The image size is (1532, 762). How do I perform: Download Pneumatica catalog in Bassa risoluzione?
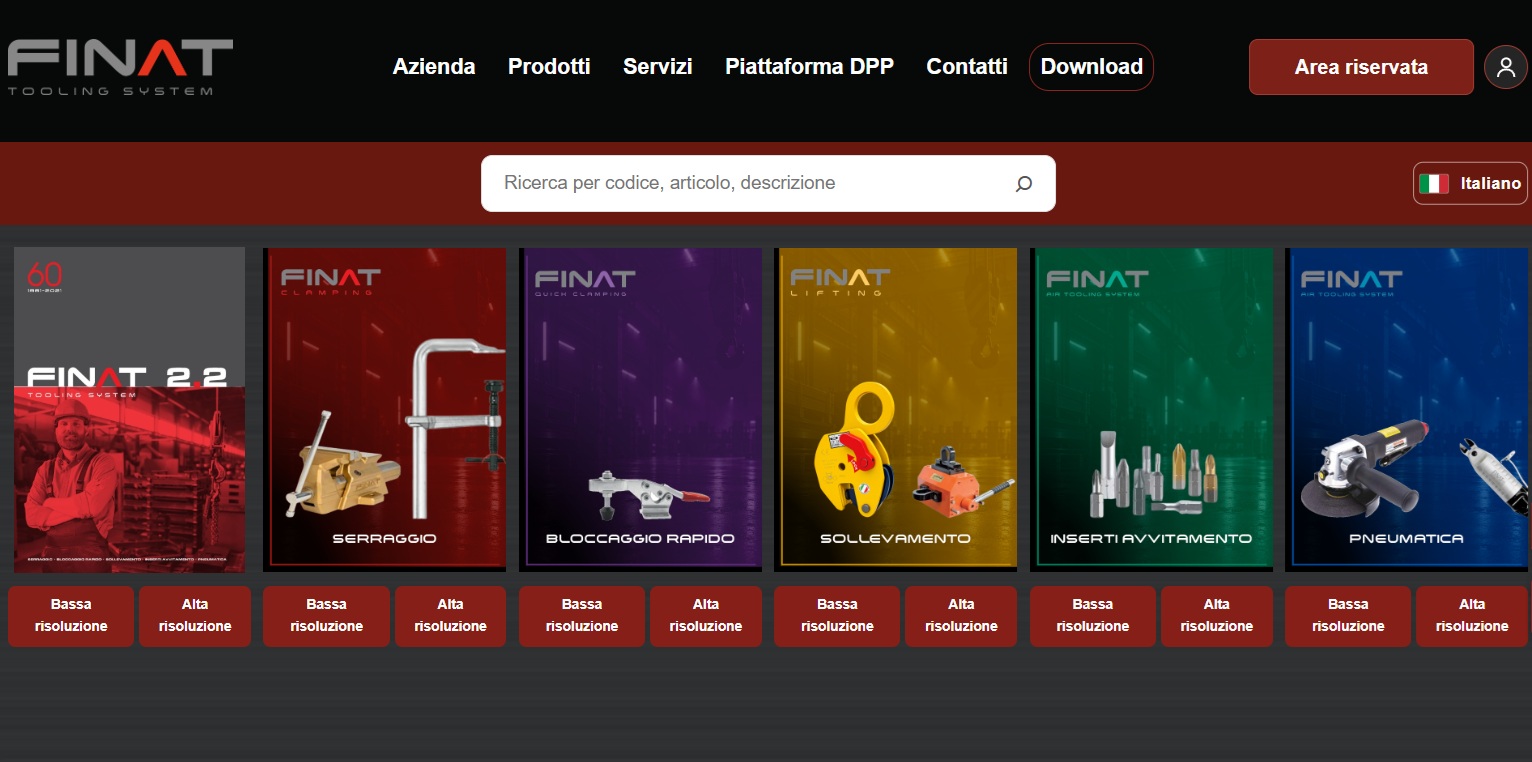pyautogui.click(x=1348, y=616)
